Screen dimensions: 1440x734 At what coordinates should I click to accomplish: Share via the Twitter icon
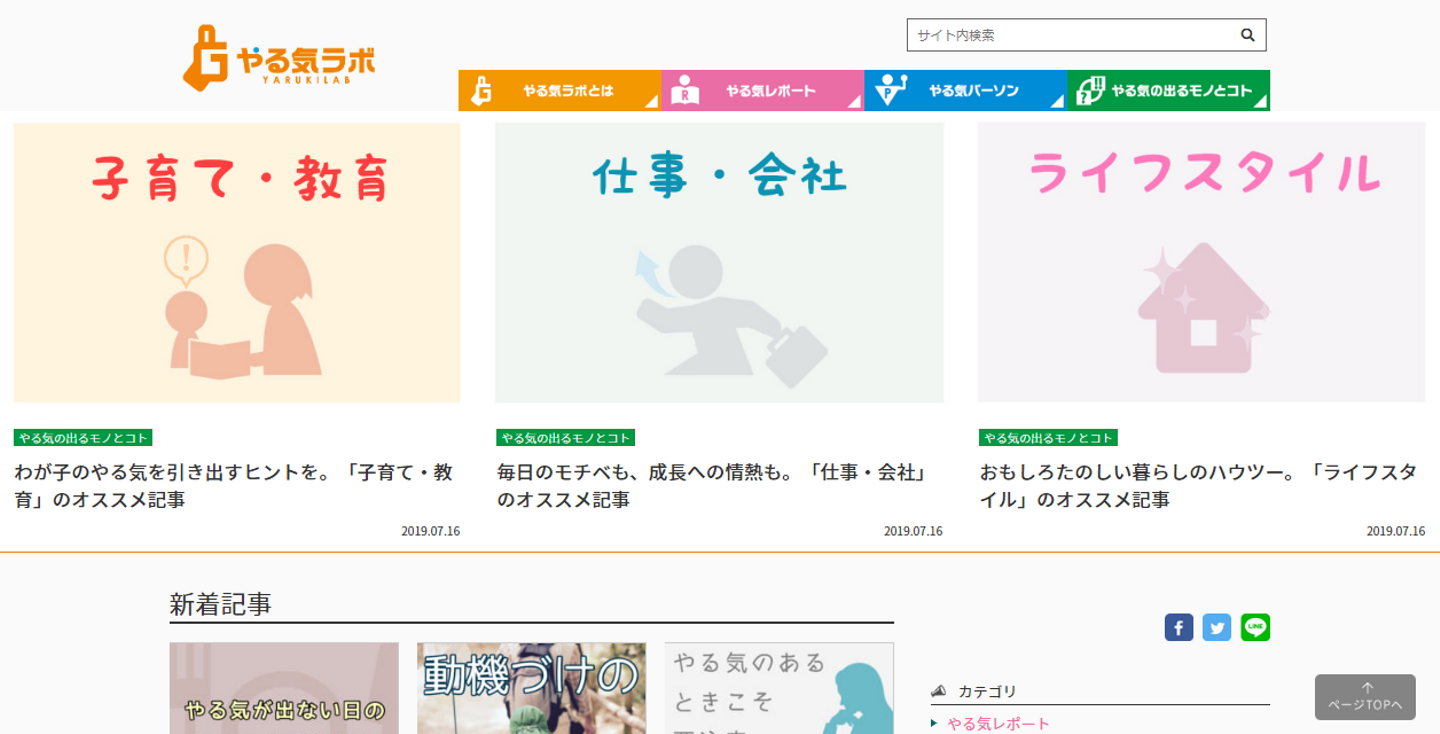click(x=1217, y=627)
